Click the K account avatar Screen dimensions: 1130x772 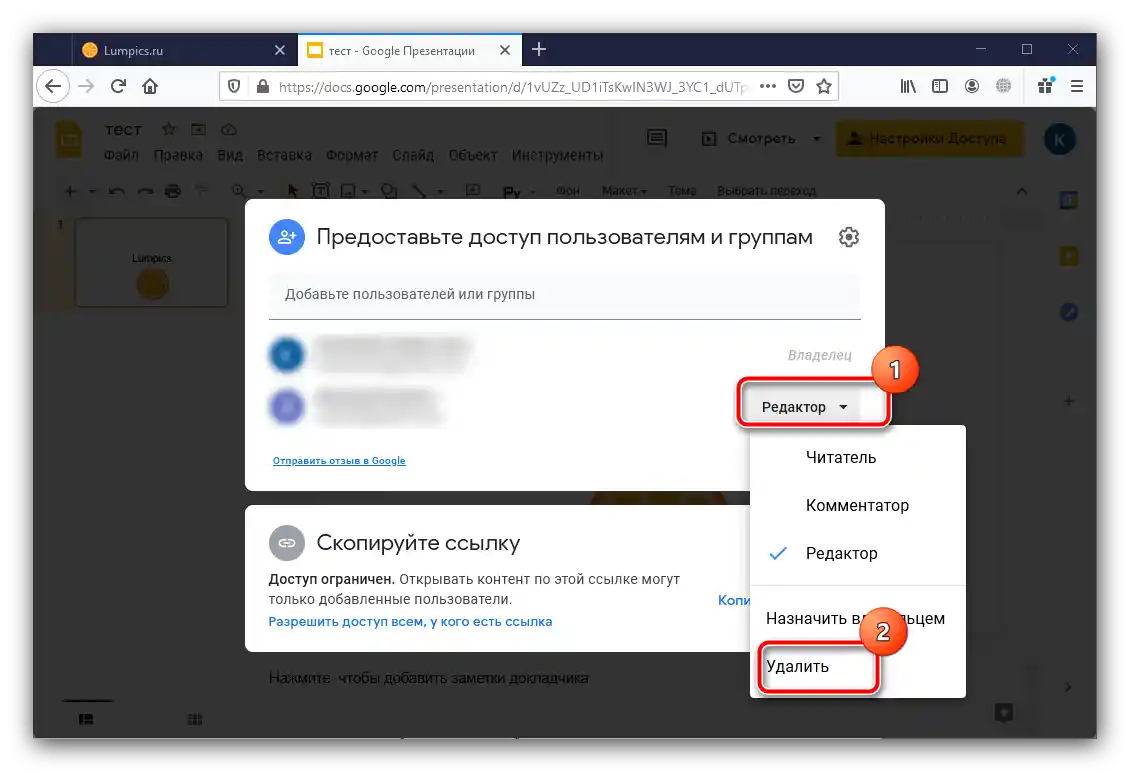tap(1059, 139)
